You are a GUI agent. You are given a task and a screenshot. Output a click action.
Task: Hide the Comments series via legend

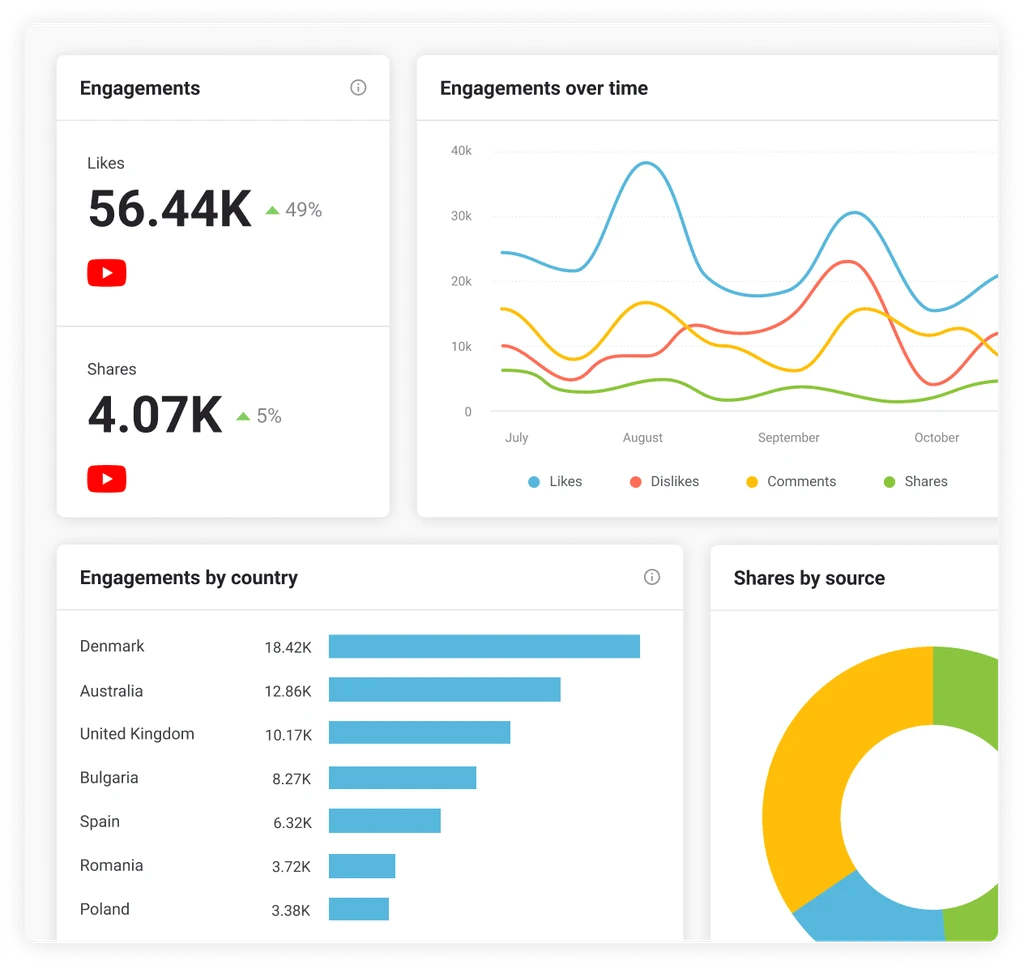pos(790,481)
